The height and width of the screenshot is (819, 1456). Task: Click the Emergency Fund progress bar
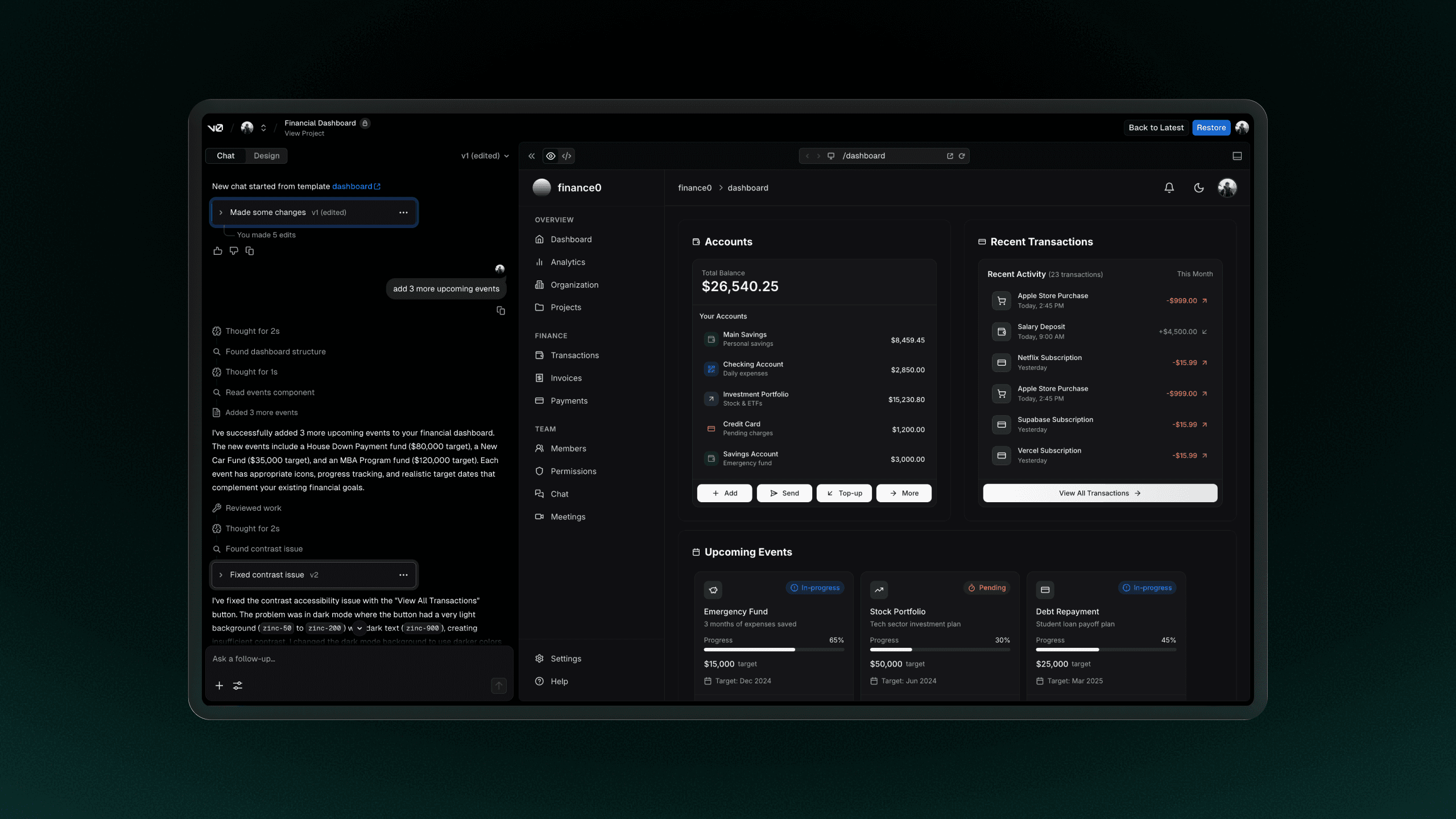pyautogui.click(x=773, y=650)
